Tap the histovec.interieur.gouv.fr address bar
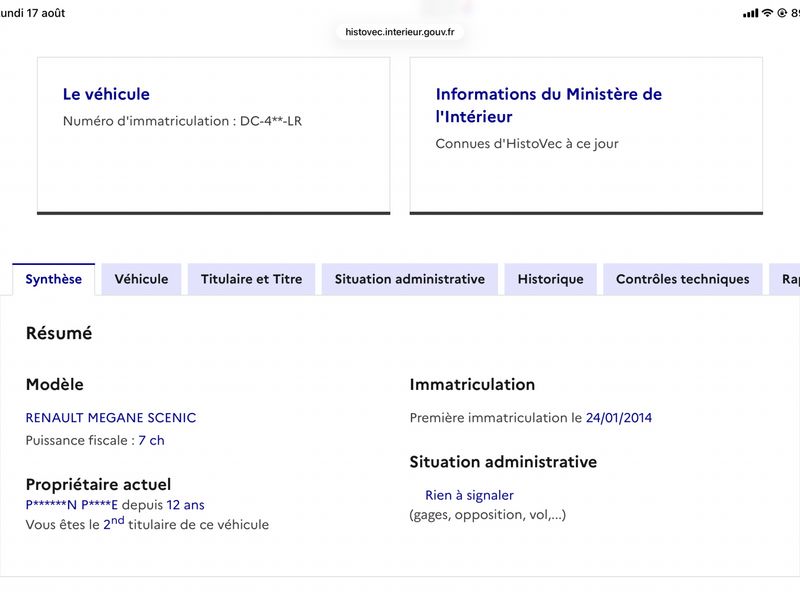 (399, 32)
